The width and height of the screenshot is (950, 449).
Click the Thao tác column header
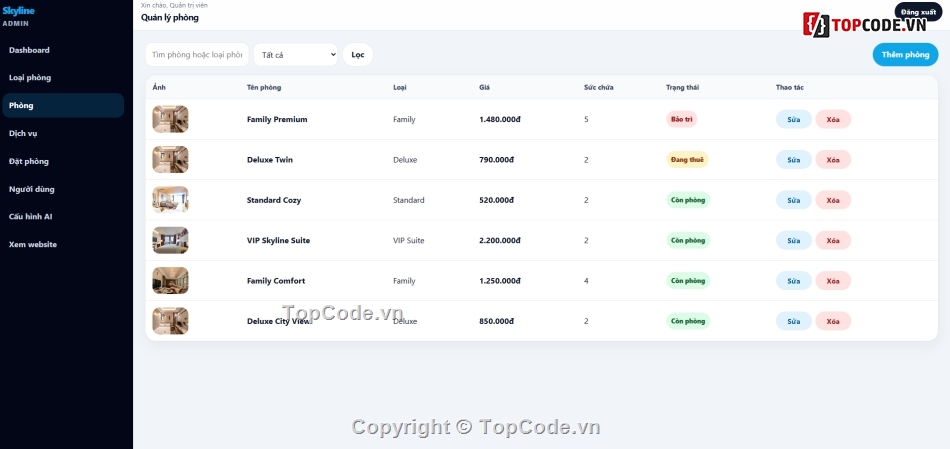789,87
